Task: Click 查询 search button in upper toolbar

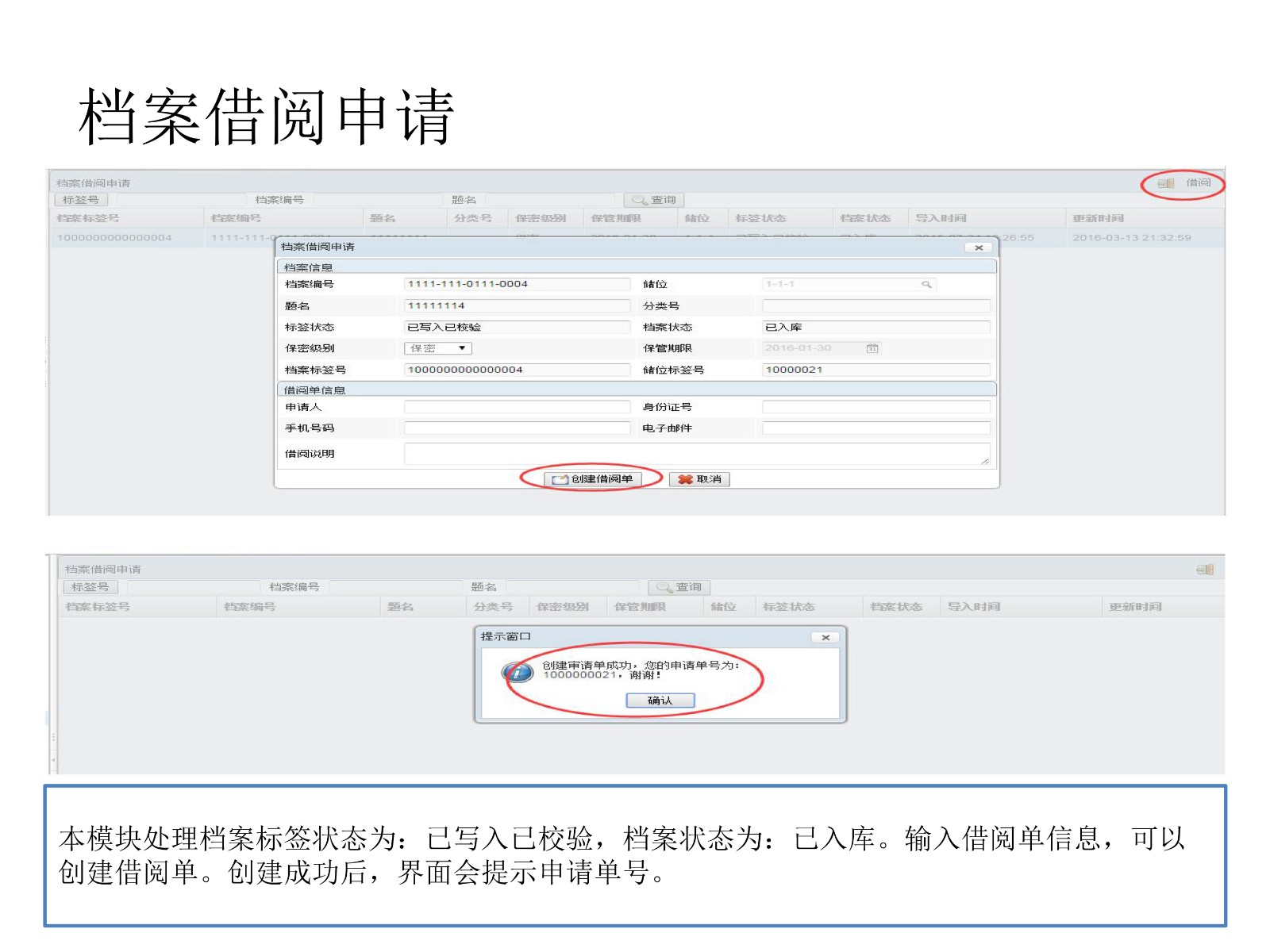Action: click(654, 200)
